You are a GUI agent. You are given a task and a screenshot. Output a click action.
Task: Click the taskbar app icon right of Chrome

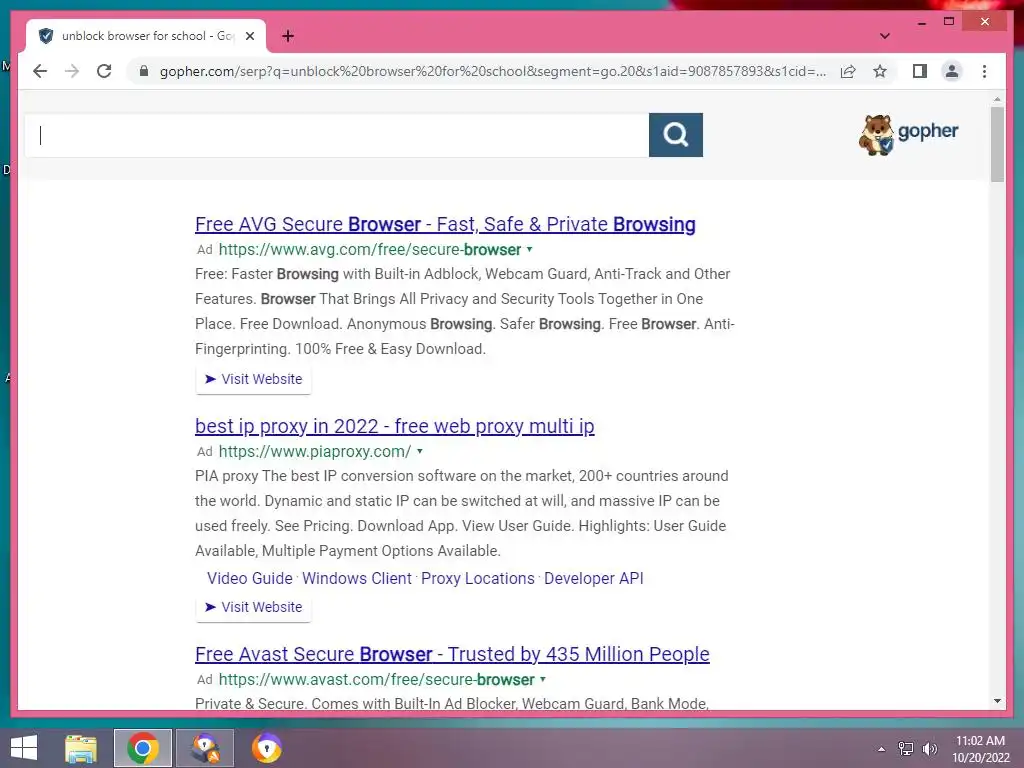coord(205,748)
